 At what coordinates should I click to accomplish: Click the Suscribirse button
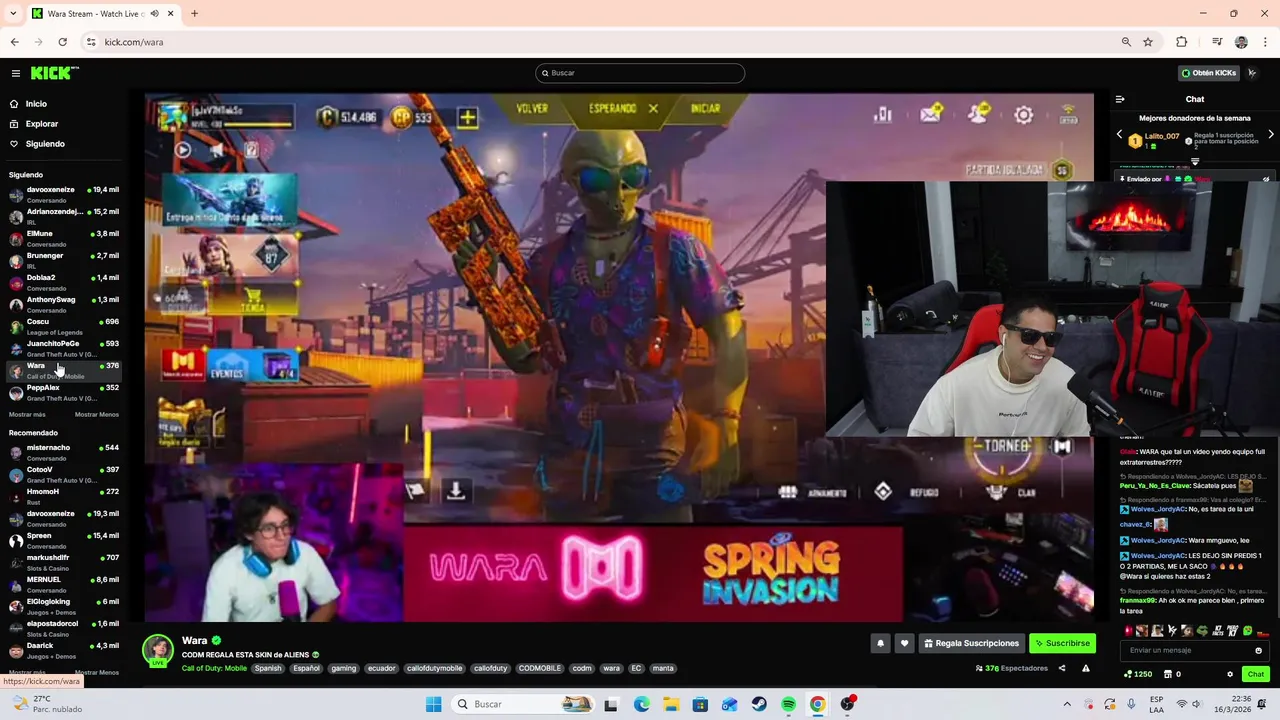1062,643
